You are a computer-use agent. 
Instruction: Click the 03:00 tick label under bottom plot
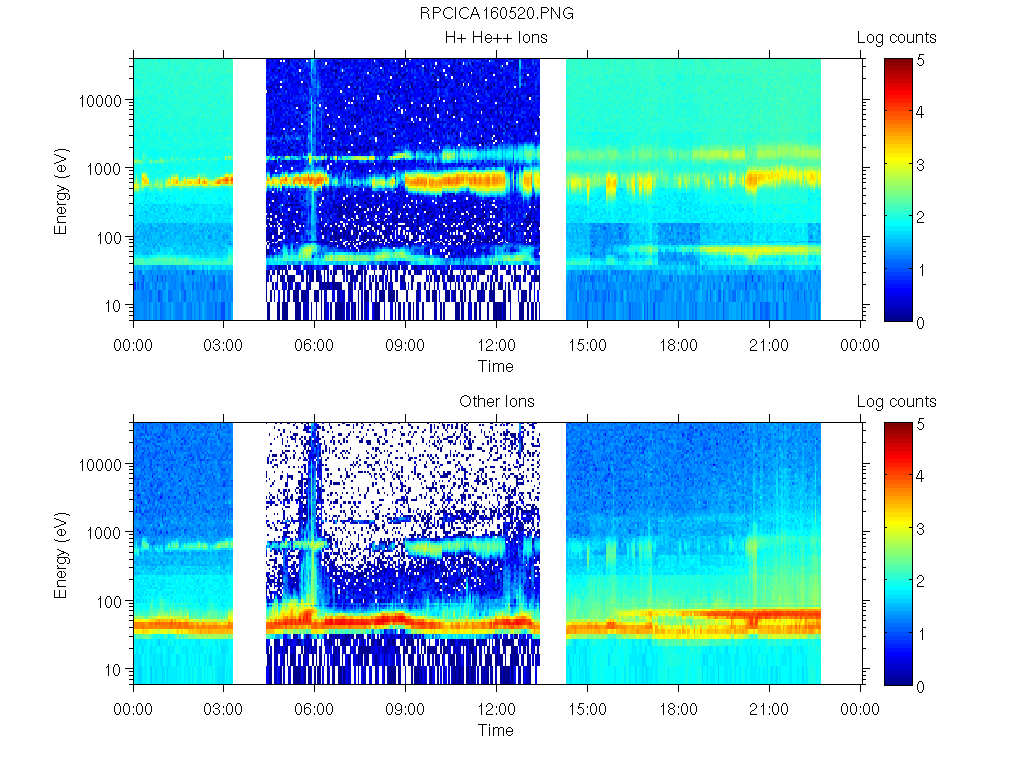coord(223,709)
